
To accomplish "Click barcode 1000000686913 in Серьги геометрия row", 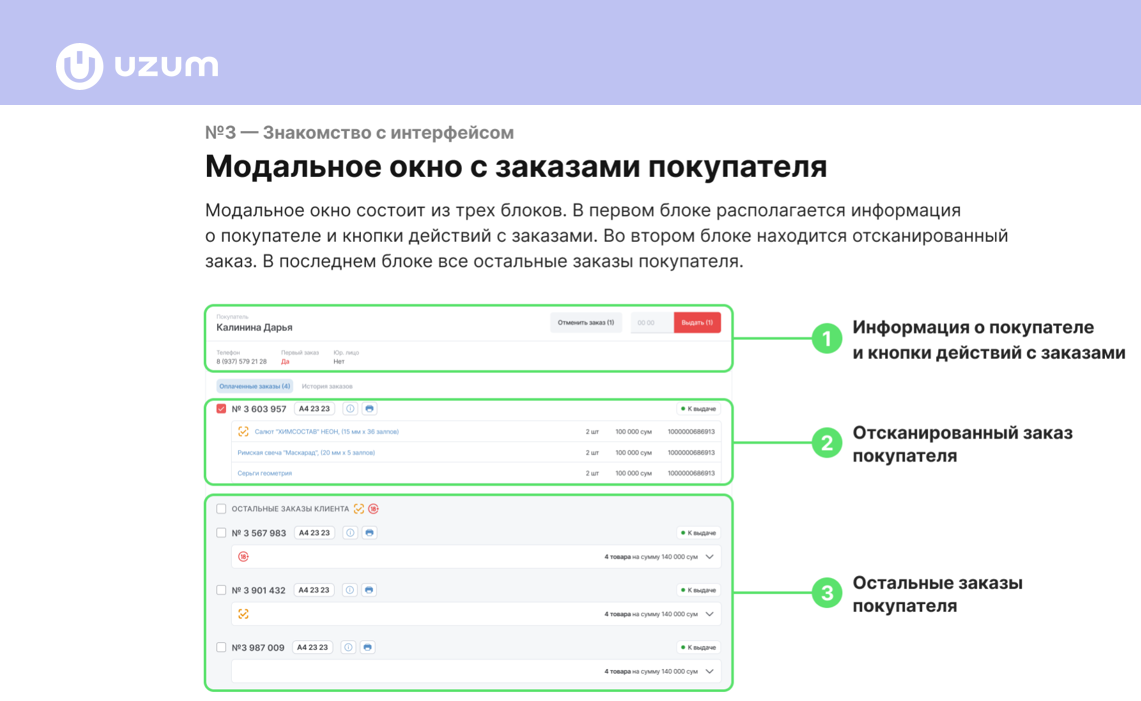I will 691,473.
